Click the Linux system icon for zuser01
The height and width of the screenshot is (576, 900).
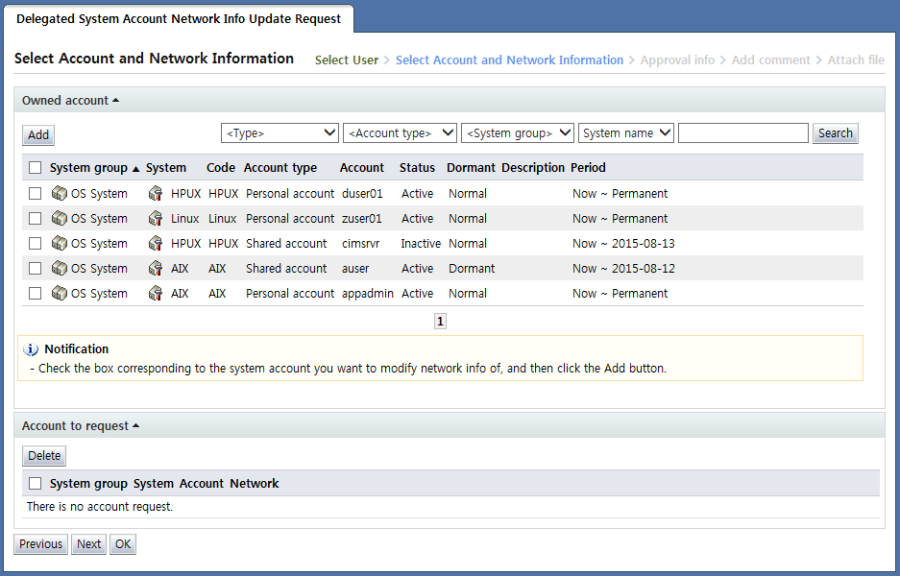pos(156,218)
